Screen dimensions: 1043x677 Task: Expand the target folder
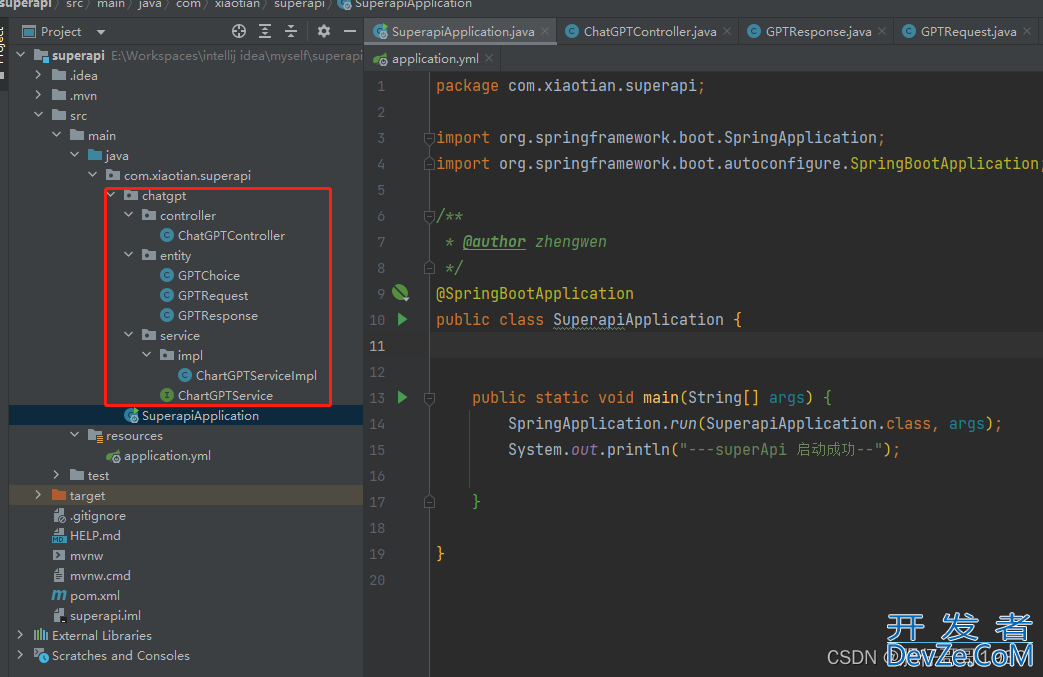coord(39,494)
